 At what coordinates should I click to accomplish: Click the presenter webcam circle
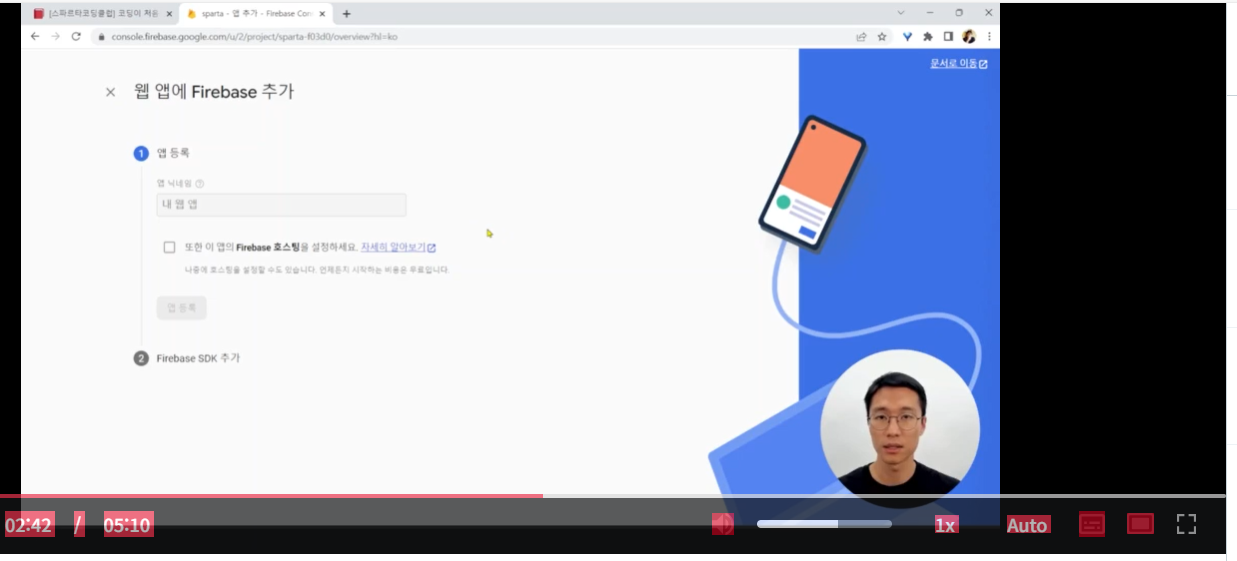pos(900,427)
